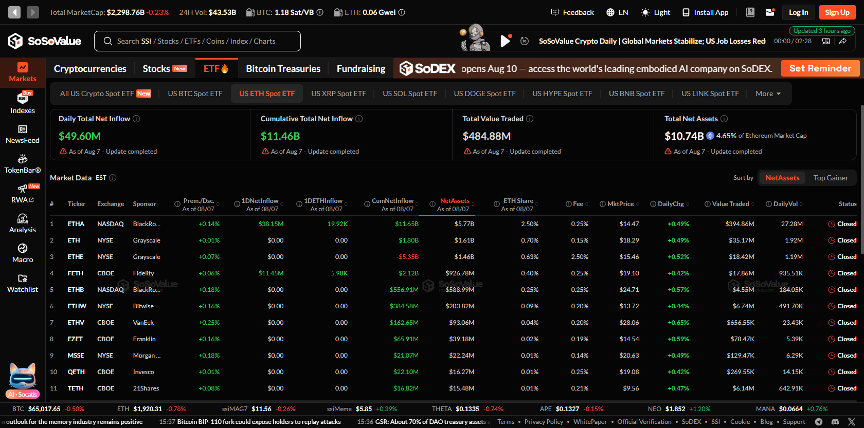Open the docs book icon
This screenshot has height=428, width=864.
pyautogui.click(x=750, y=12)
